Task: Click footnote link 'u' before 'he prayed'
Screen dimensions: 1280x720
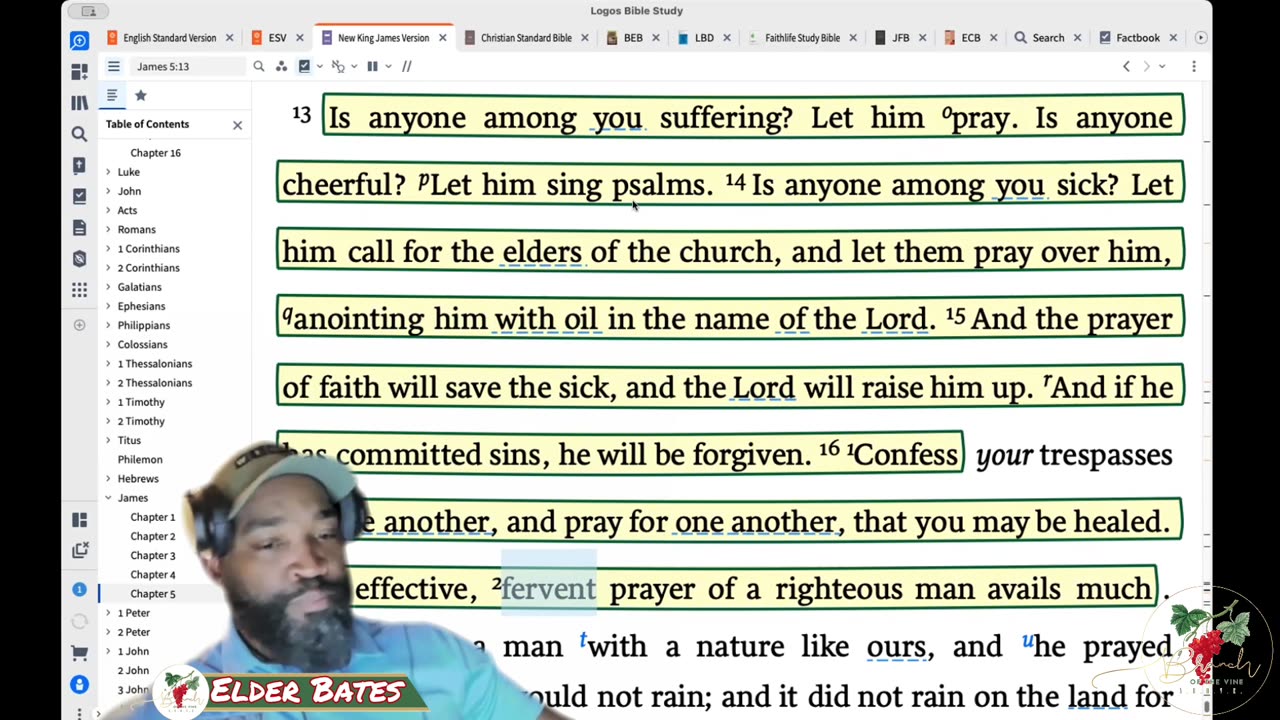Action: [x=1027, y=641]
